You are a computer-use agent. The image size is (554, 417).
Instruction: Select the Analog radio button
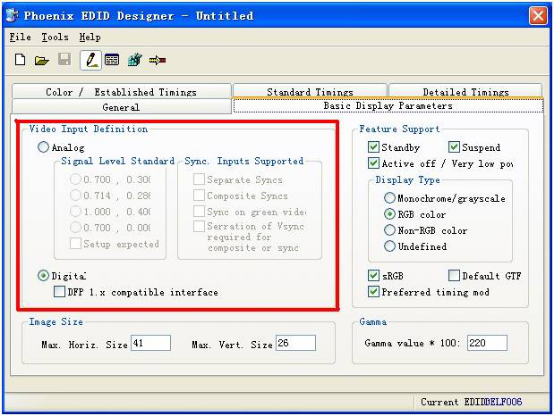pyautogui.click(x=43, y=147)
